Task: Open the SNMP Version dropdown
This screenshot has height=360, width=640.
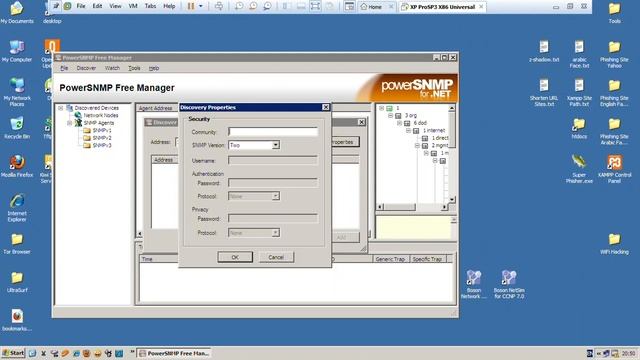Action: 276,145
